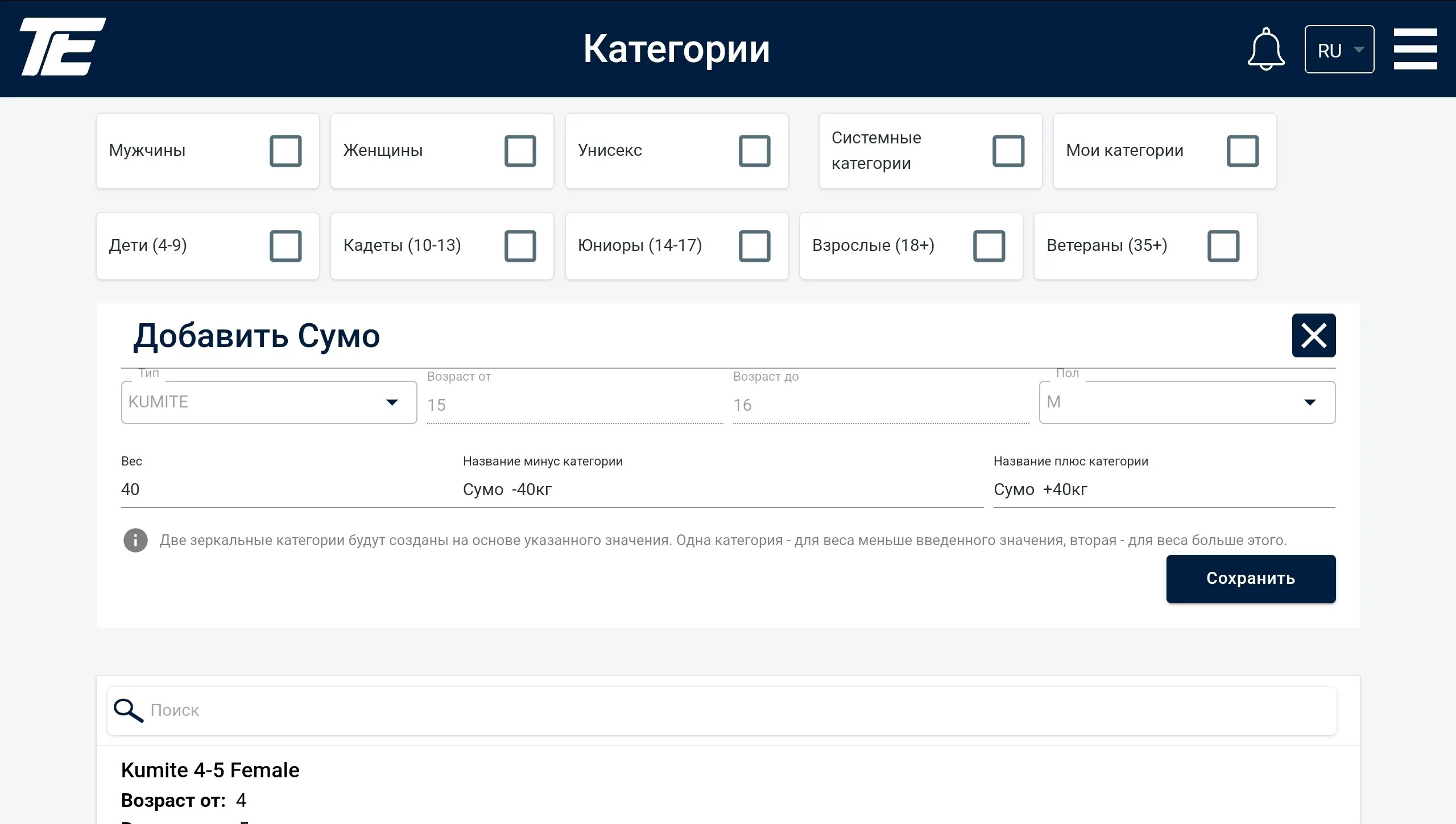The width and height of the screenshot is (1456, 824).
Task: Click the TE logo in header
Action: point(63,47)
